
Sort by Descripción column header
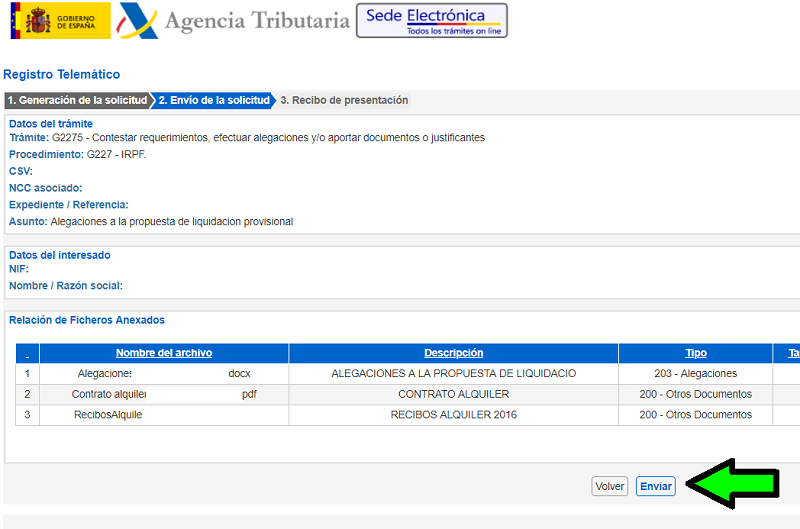click(x=453, y=353)
